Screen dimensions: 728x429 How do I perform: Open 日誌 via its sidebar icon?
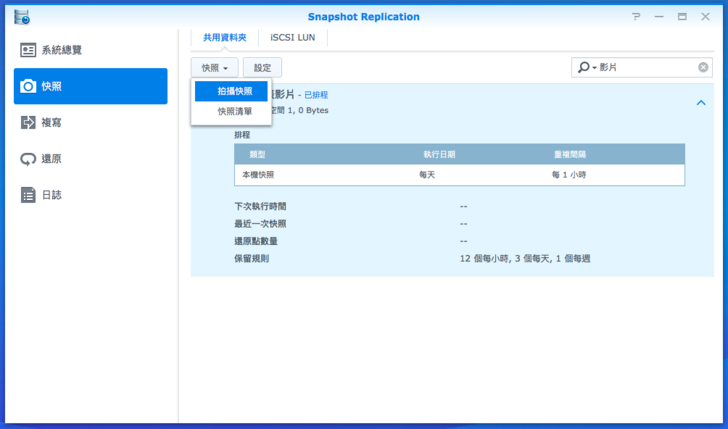pos(28,195)
